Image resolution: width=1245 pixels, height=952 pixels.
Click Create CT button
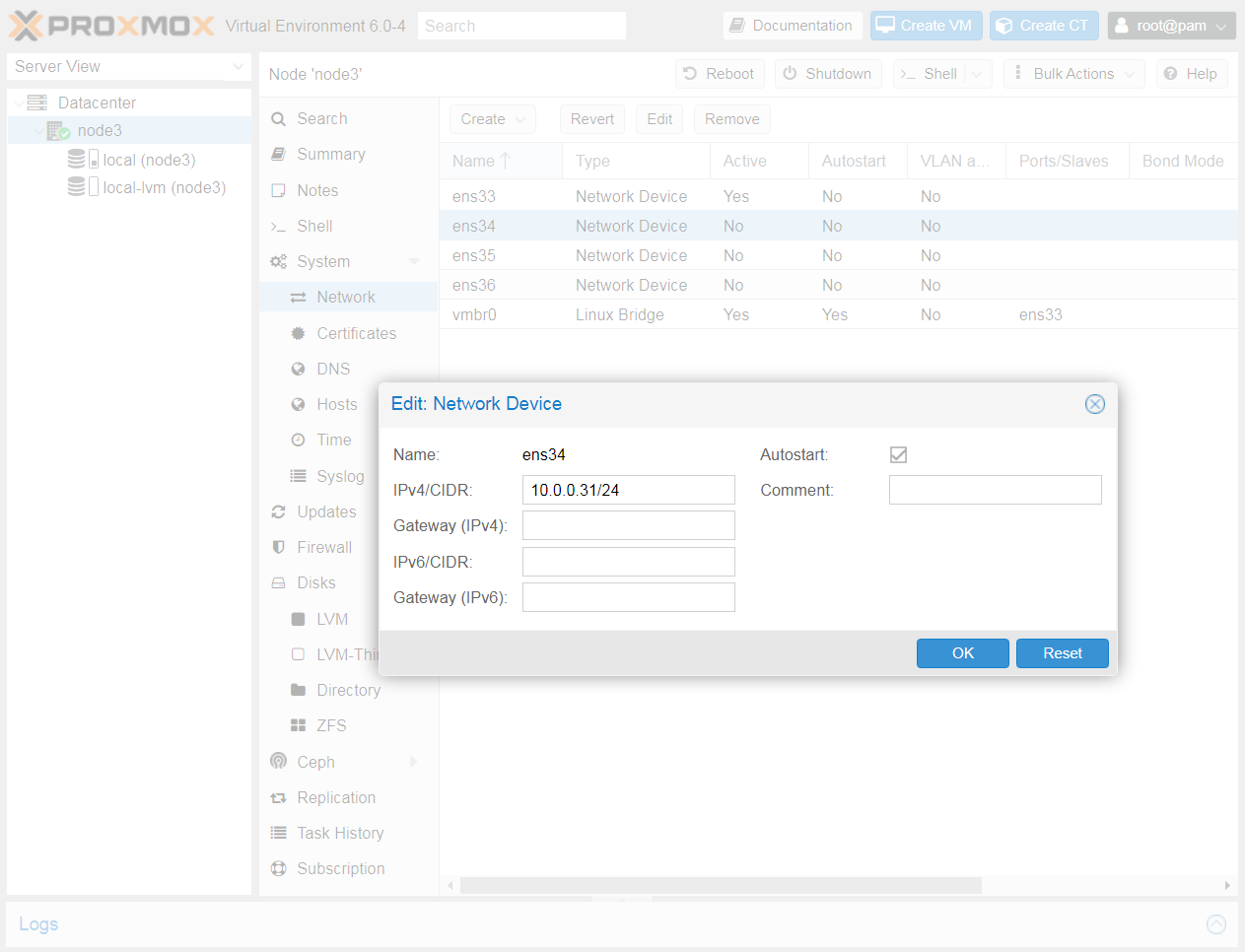(x=1045, y=26)
